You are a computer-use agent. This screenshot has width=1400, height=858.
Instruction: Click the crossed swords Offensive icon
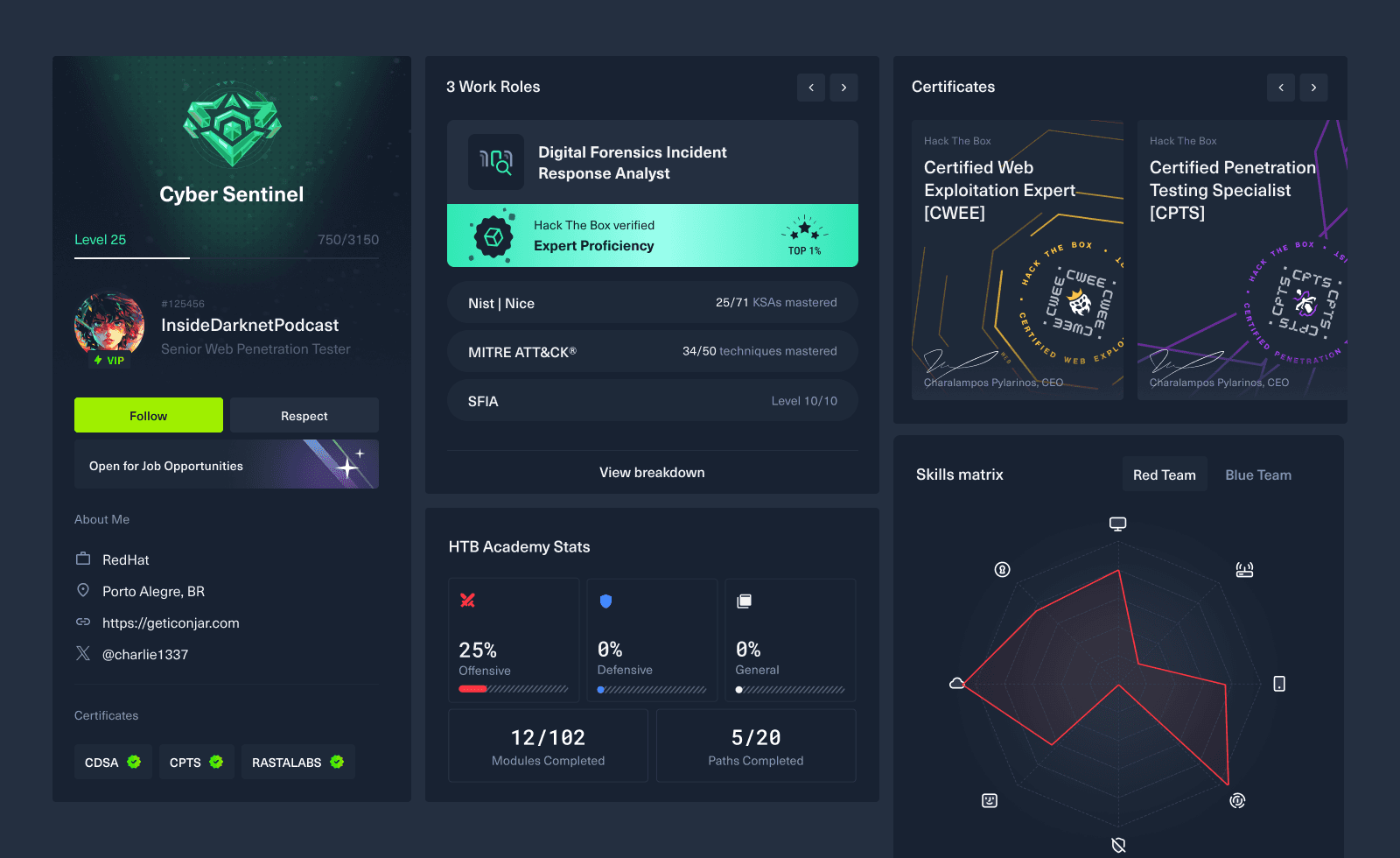[x=467, y=600]
